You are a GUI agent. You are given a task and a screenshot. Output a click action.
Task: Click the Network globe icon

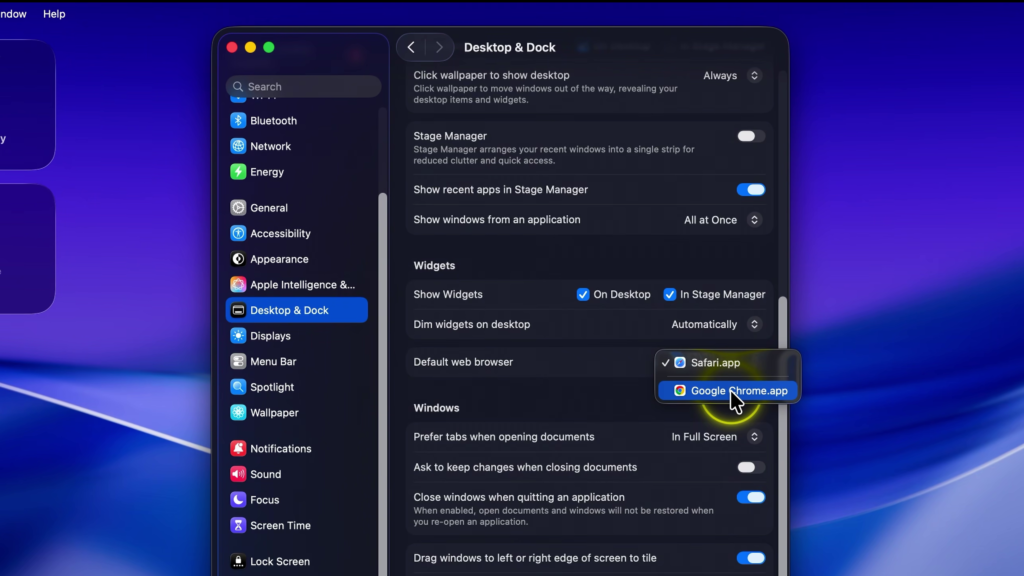pyautogui.click(x=238, y=146)
